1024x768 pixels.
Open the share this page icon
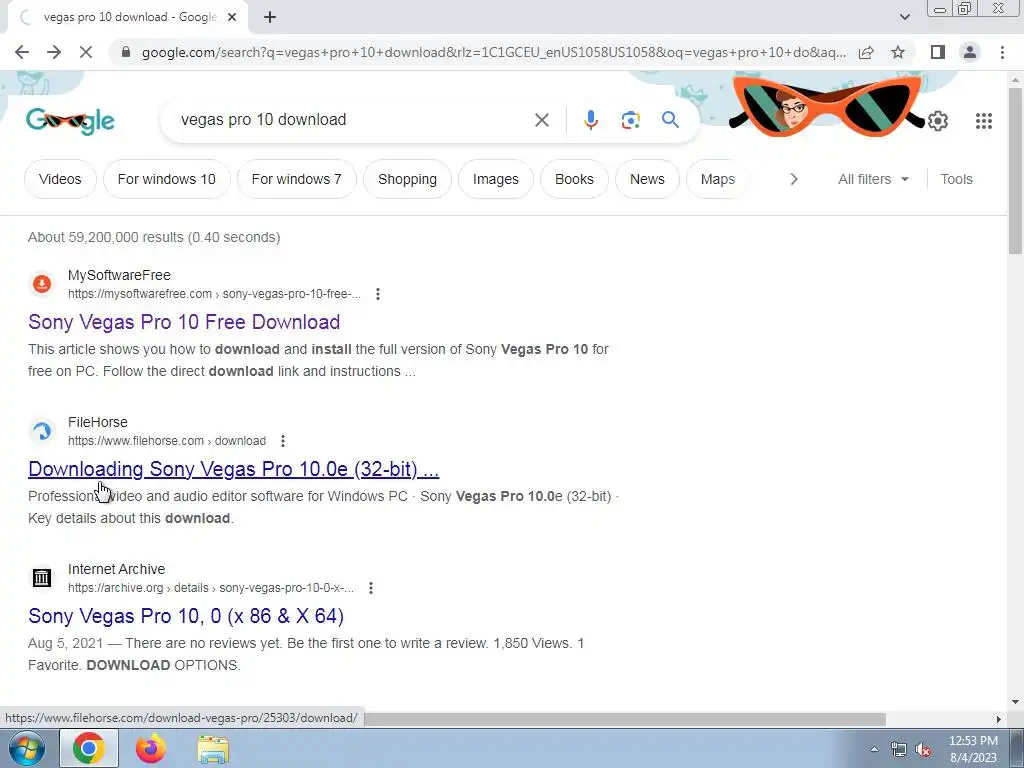(x=866, y=52)
